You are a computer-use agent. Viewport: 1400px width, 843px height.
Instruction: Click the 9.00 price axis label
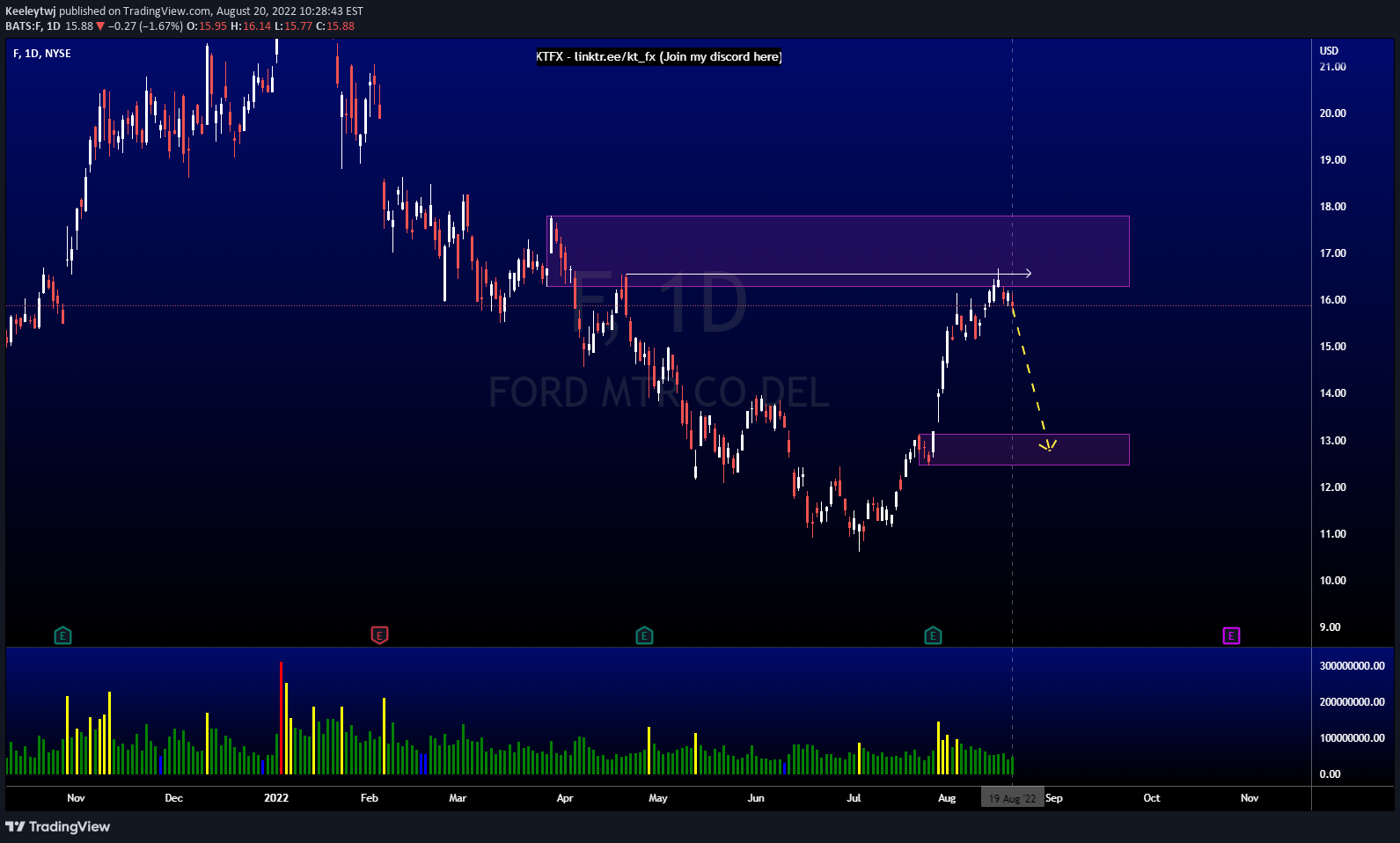(x=1330, y=627)
